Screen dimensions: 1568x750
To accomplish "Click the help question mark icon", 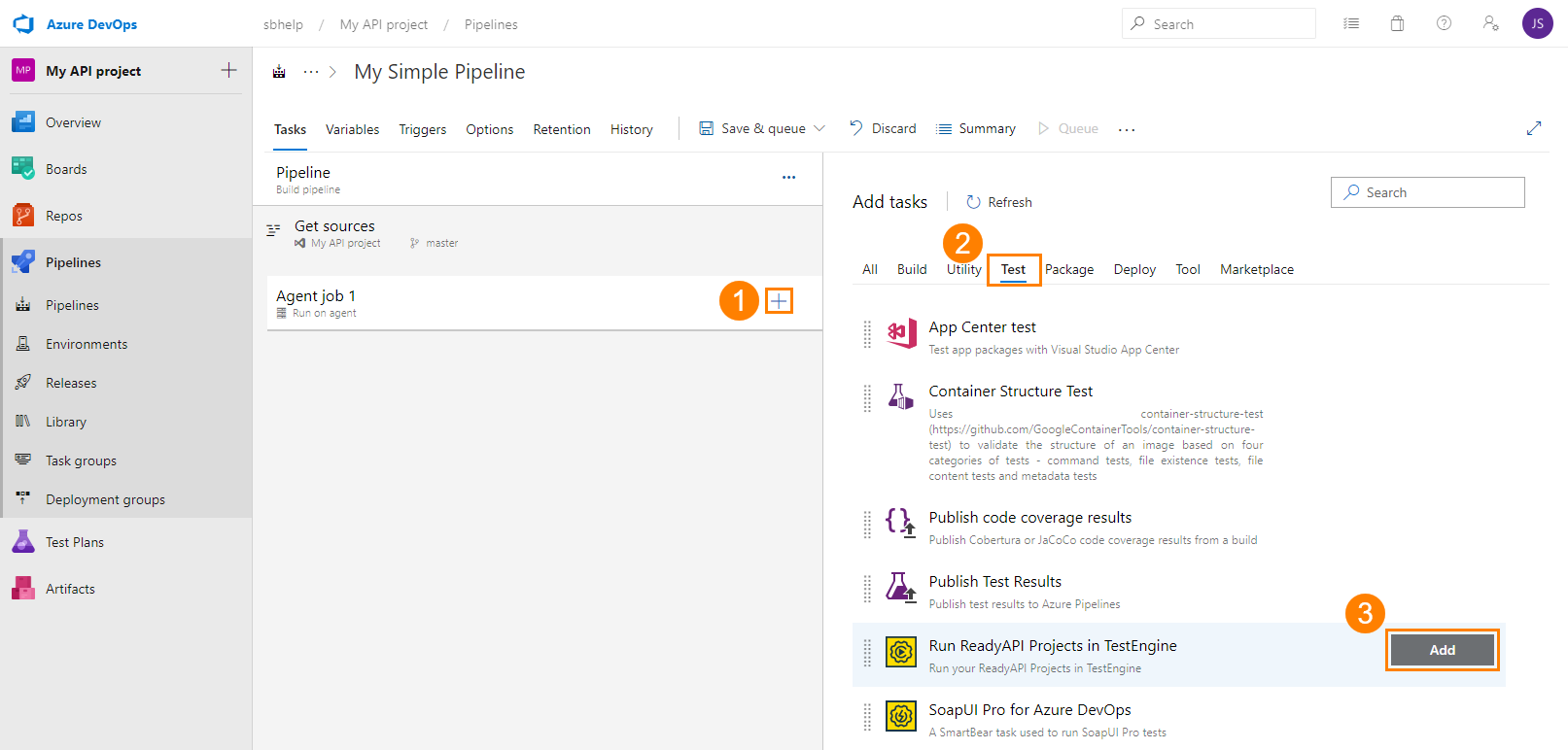I will (1444, 23).
